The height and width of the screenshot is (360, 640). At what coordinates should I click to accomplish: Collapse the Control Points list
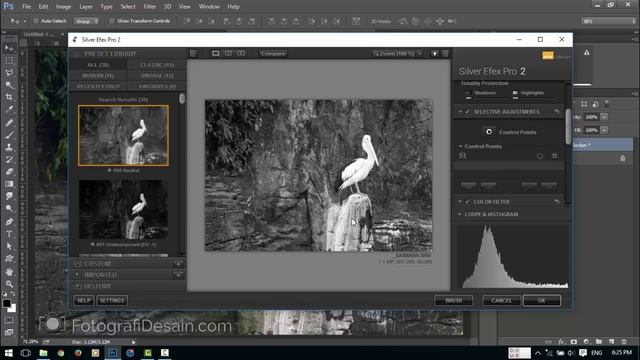(x=460, y=146)
